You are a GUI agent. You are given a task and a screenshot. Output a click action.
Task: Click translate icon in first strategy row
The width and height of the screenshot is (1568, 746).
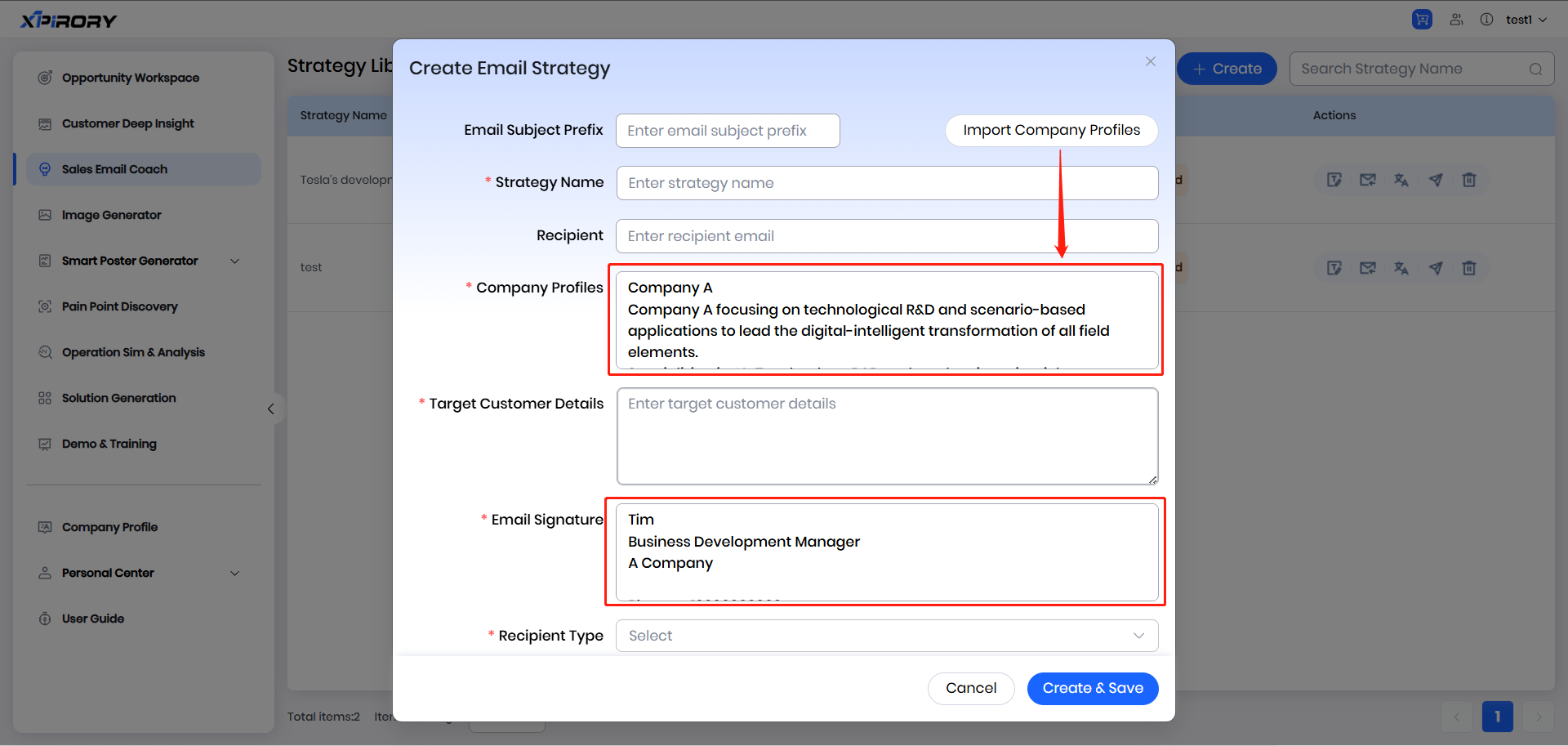click(x=1401, y=180)
